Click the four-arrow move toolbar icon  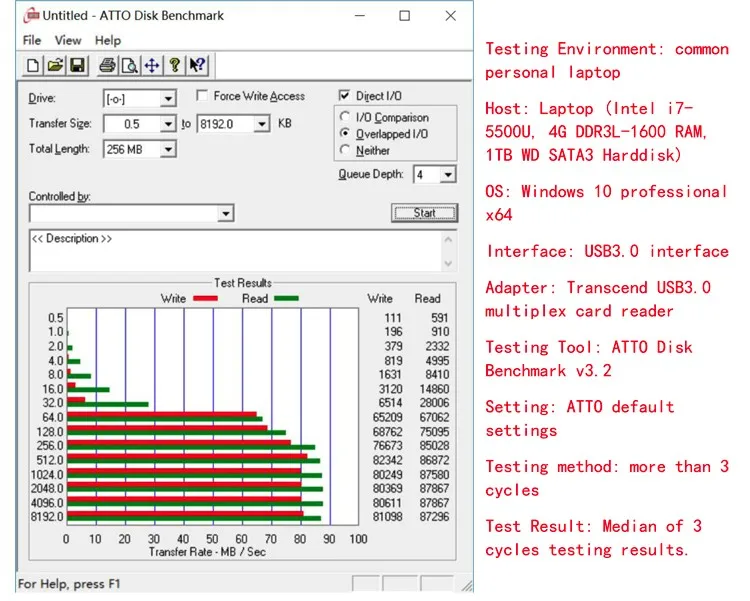[152, 65]
